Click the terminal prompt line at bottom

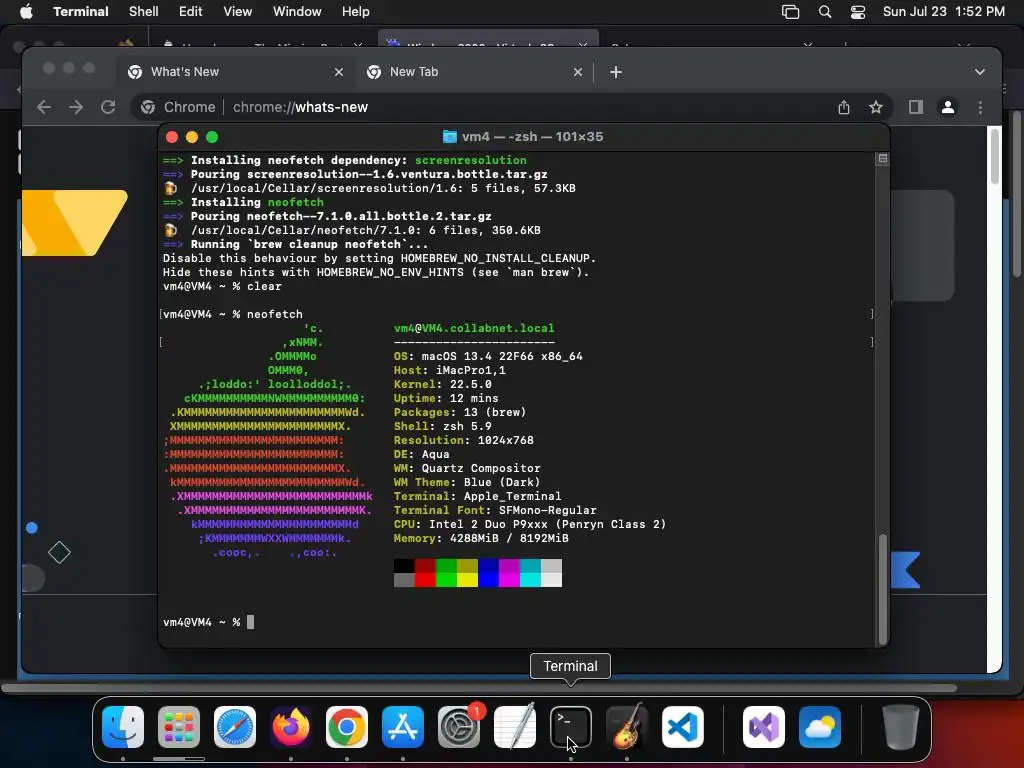[x=209, y=622]
